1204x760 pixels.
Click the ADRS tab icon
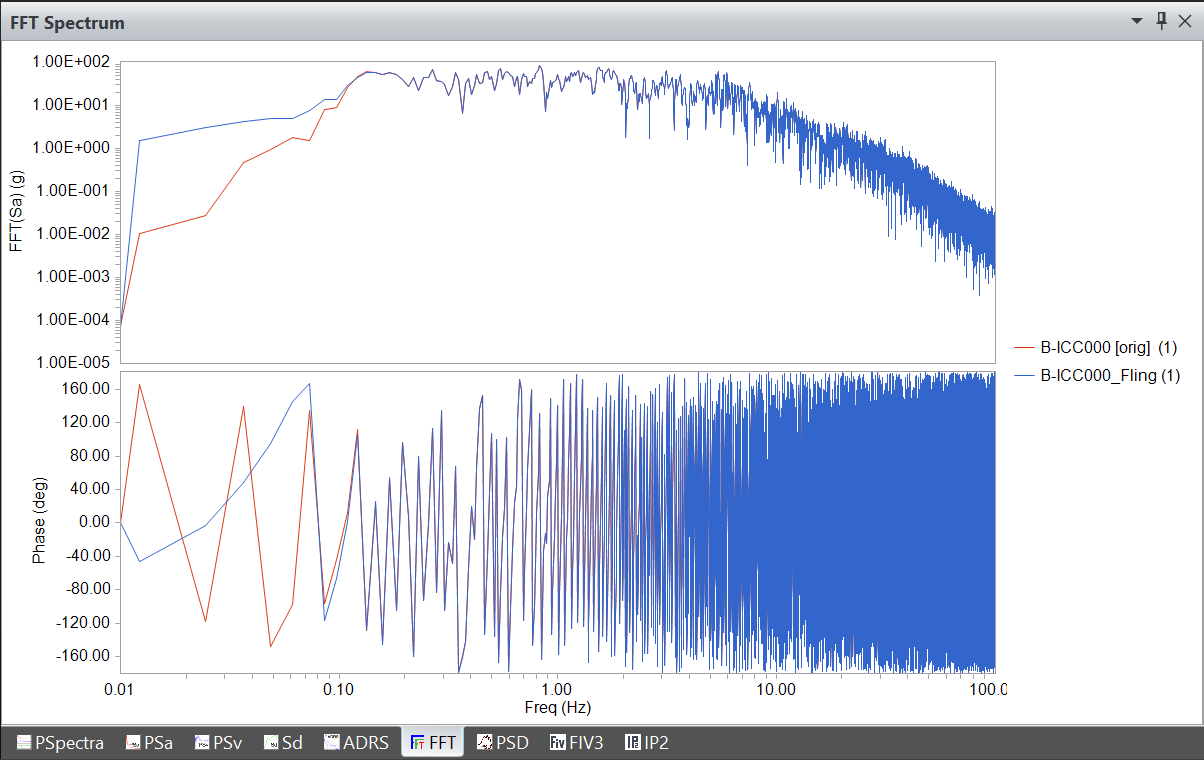pyautogui.click(x=333, y=742)
